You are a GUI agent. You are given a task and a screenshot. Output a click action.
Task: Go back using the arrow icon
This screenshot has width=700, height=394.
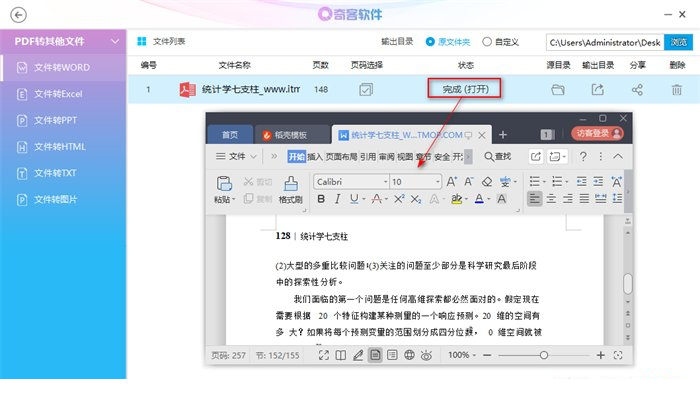pyautogui.click(x=18, y=15)
